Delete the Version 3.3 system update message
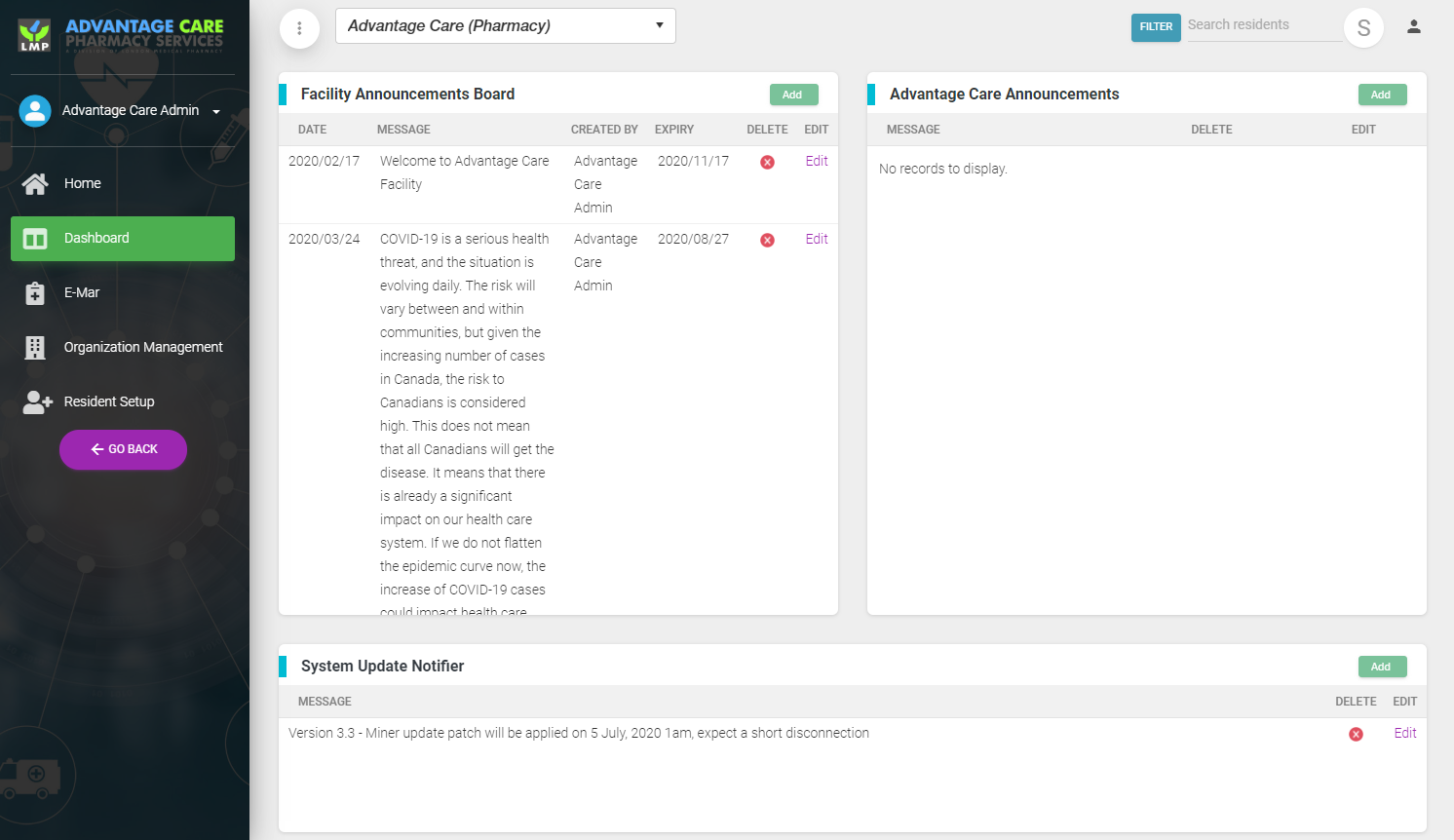1454x840 pixels. [1357, 735]
